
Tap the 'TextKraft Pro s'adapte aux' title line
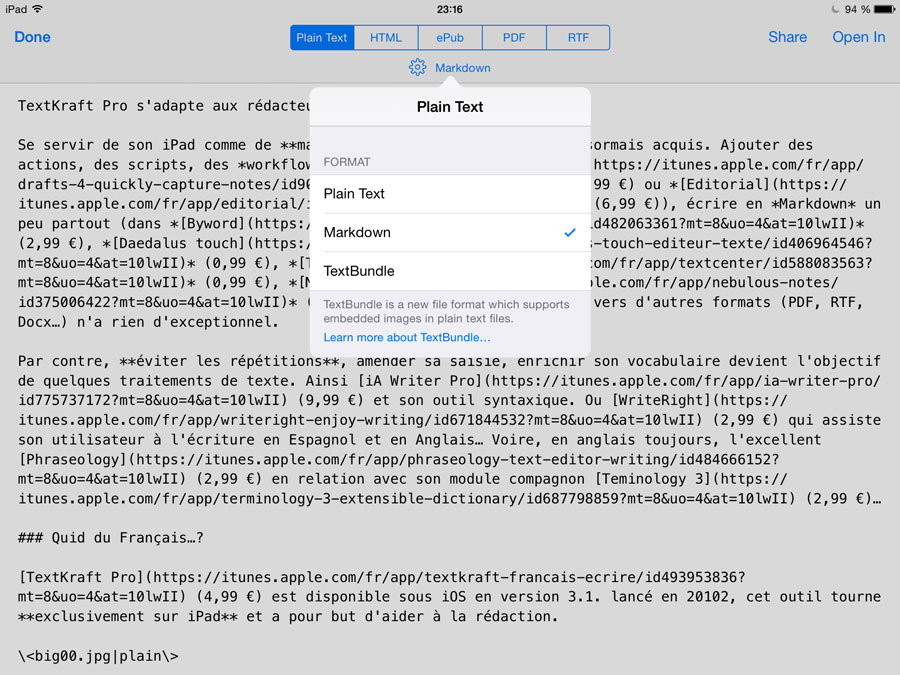click(164, 106)
